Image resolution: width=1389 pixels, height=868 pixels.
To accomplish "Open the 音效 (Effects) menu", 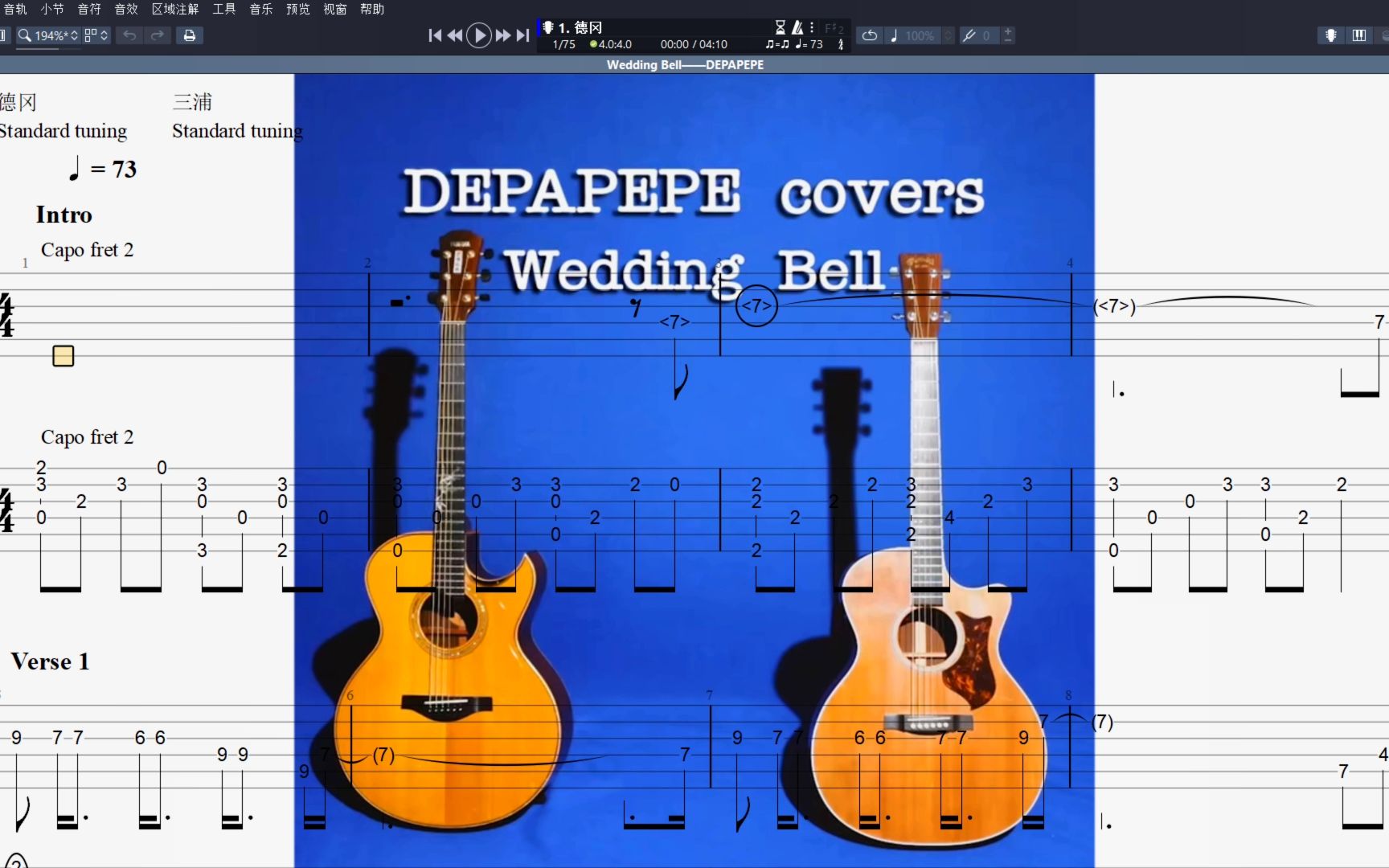I will click(x=126, y=9).
